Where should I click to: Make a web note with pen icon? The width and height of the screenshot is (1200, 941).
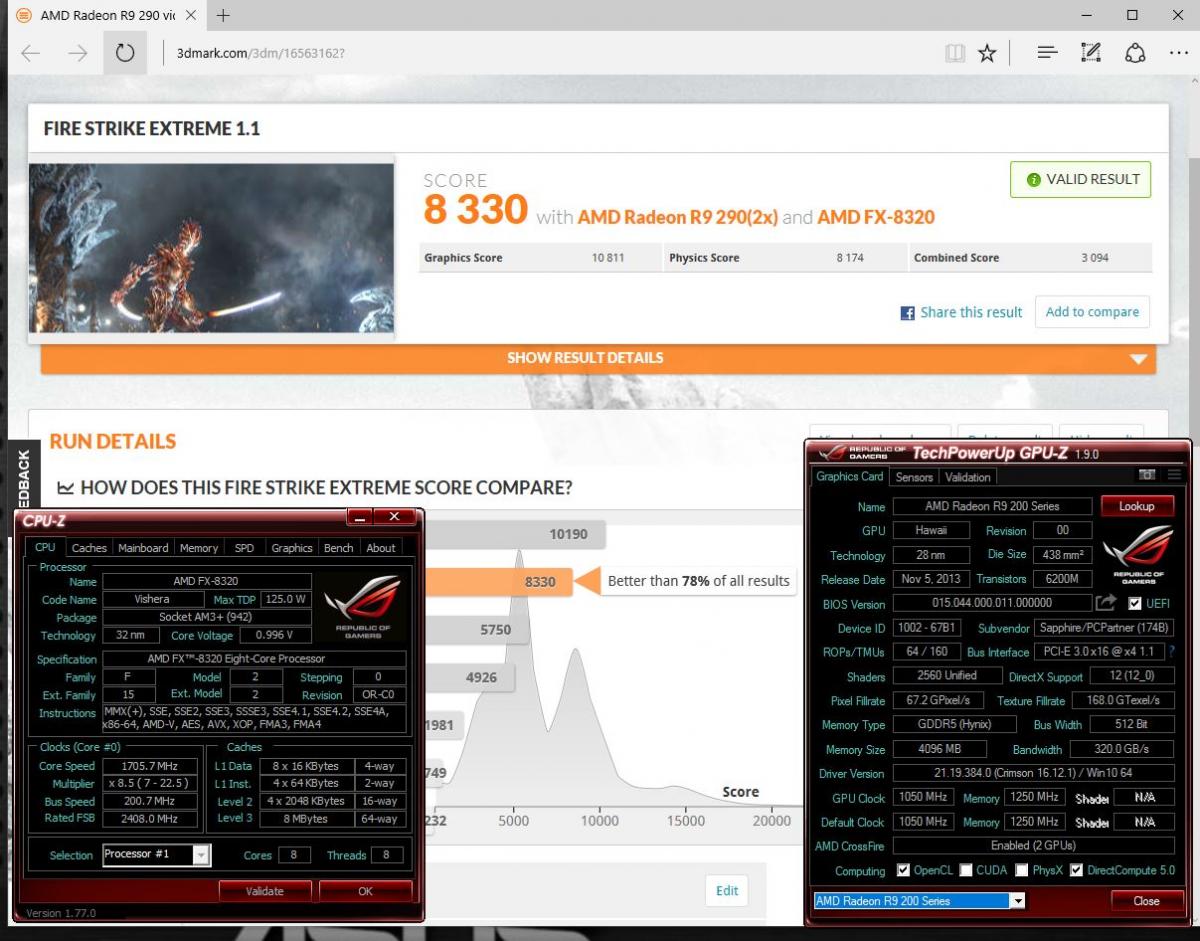click(1091, 53)
